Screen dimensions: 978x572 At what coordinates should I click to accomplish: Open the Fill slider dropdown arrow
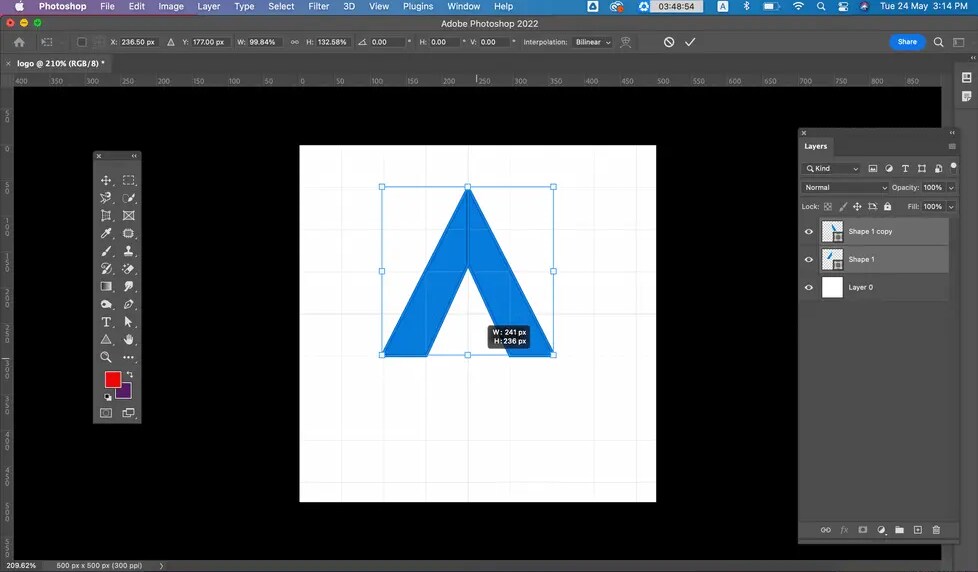951,206
